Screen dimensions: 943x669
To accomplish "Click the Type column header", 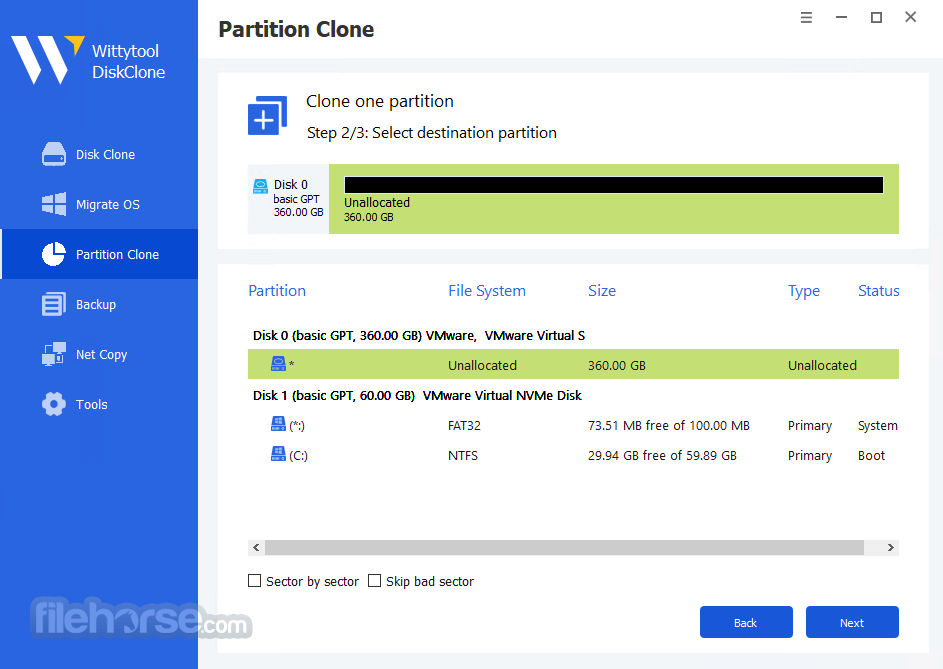I will [x=803, y=291].
